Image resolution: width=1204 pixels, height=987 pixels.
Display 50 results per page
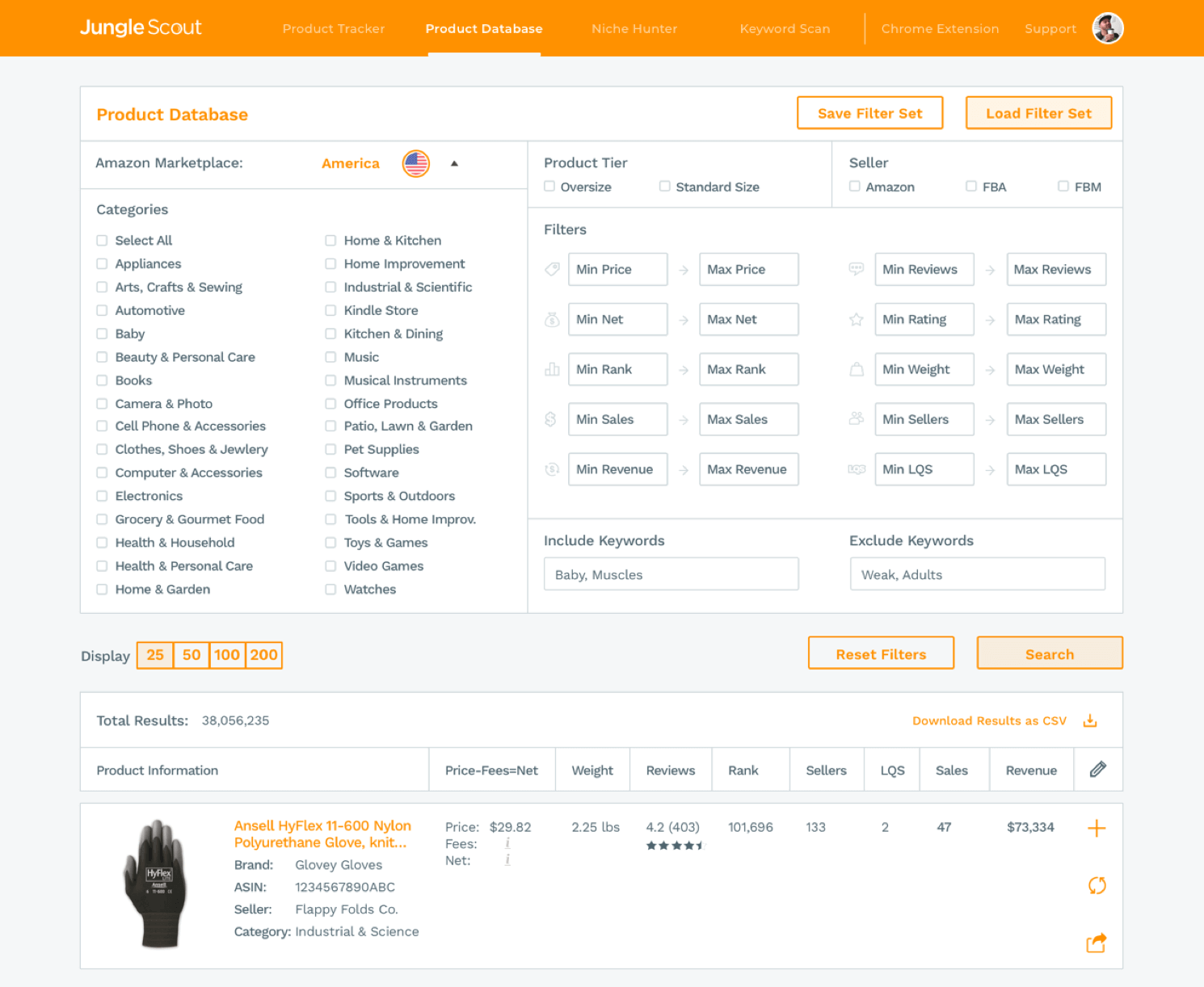point(192,655)
